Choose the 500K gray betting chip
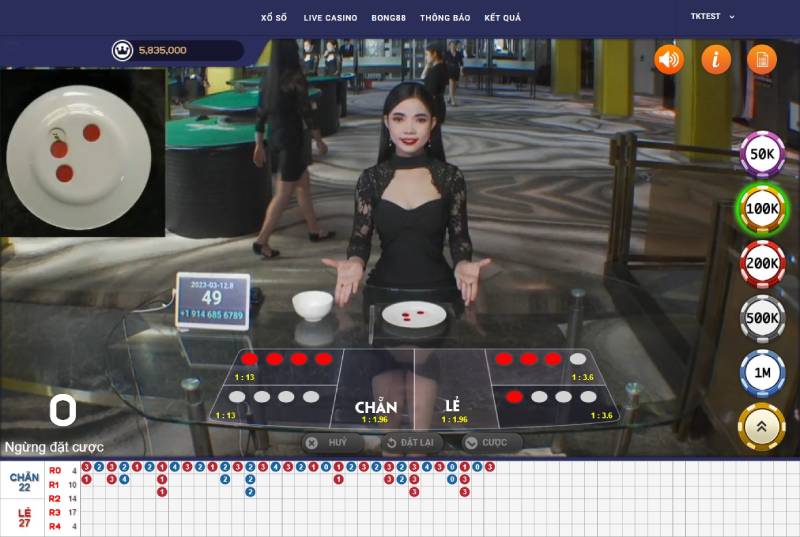This screenshot has height=537, width=800. point(762,318)
